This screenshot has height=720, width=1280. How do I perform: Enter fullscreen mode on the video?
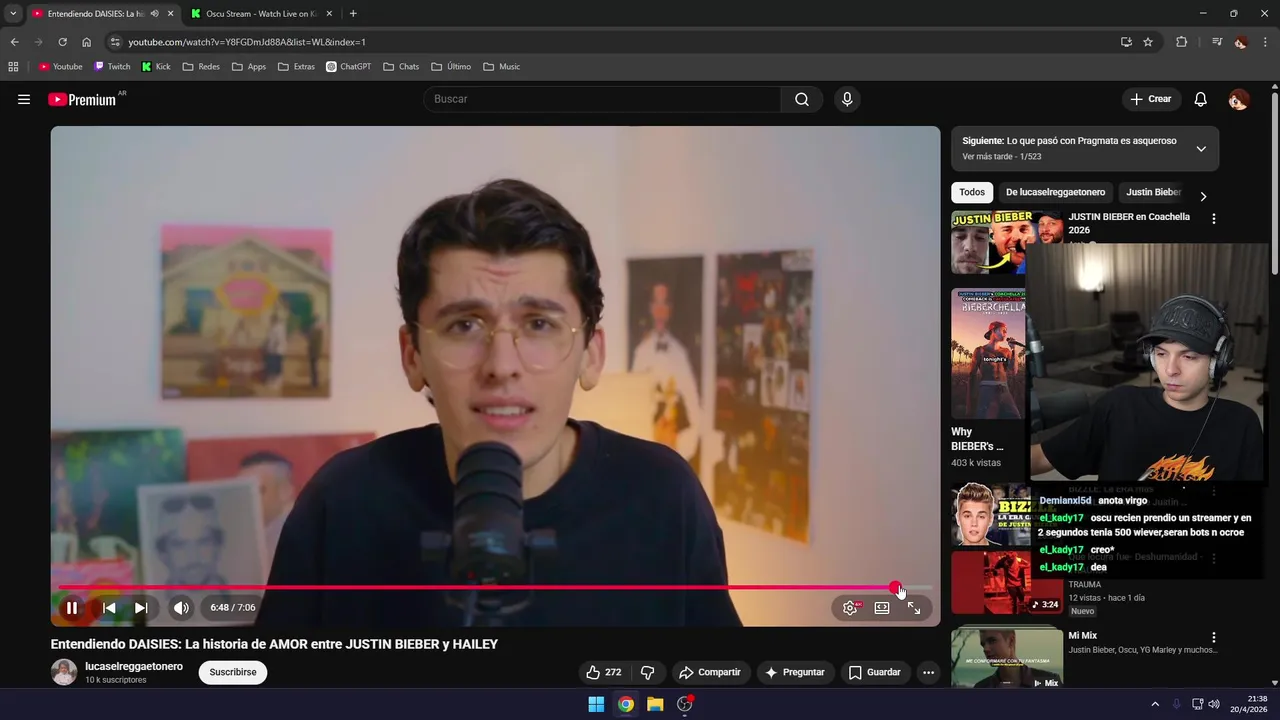coord(914,607)
